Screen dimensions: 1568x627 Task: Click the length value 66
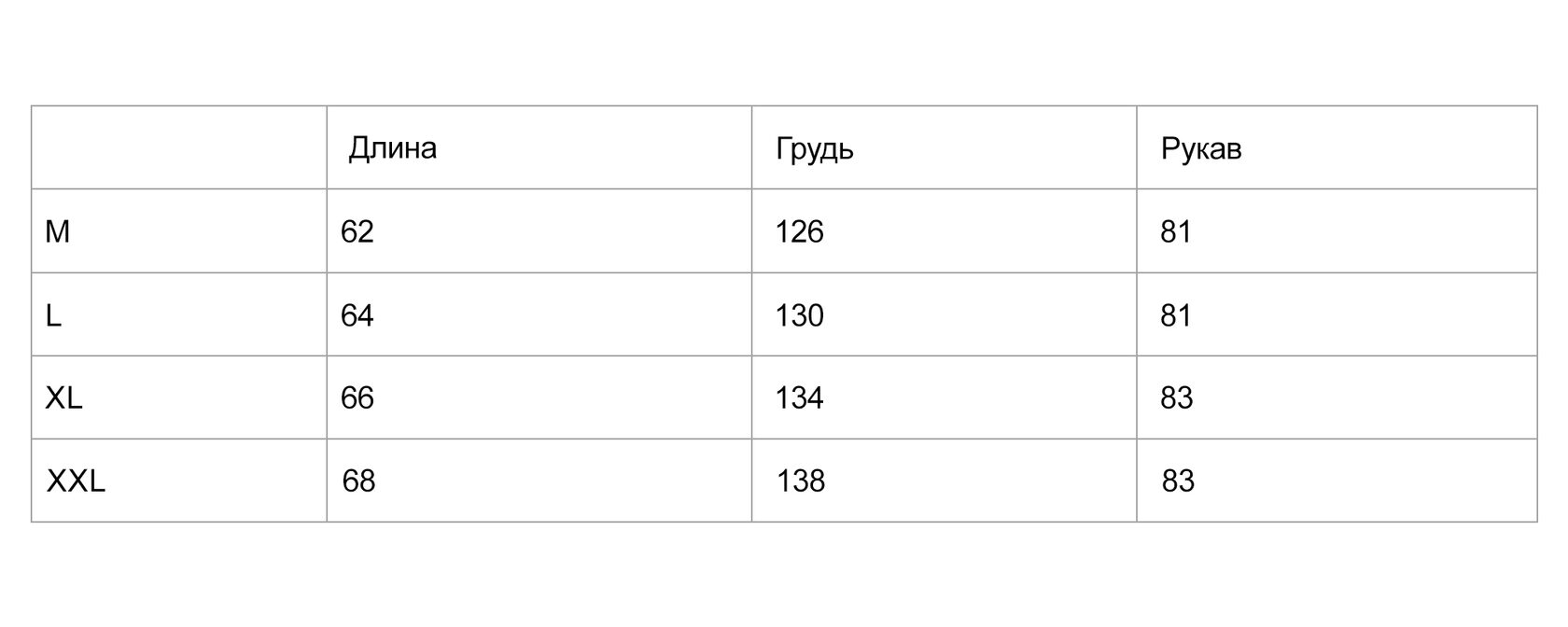point(357,398)
